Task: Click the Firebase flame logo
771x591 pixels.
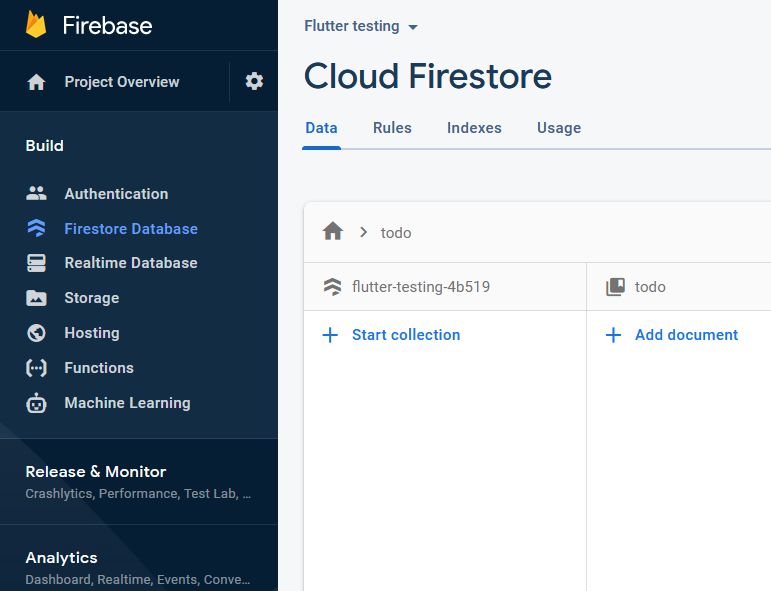Action: click(x=37, y=25)
